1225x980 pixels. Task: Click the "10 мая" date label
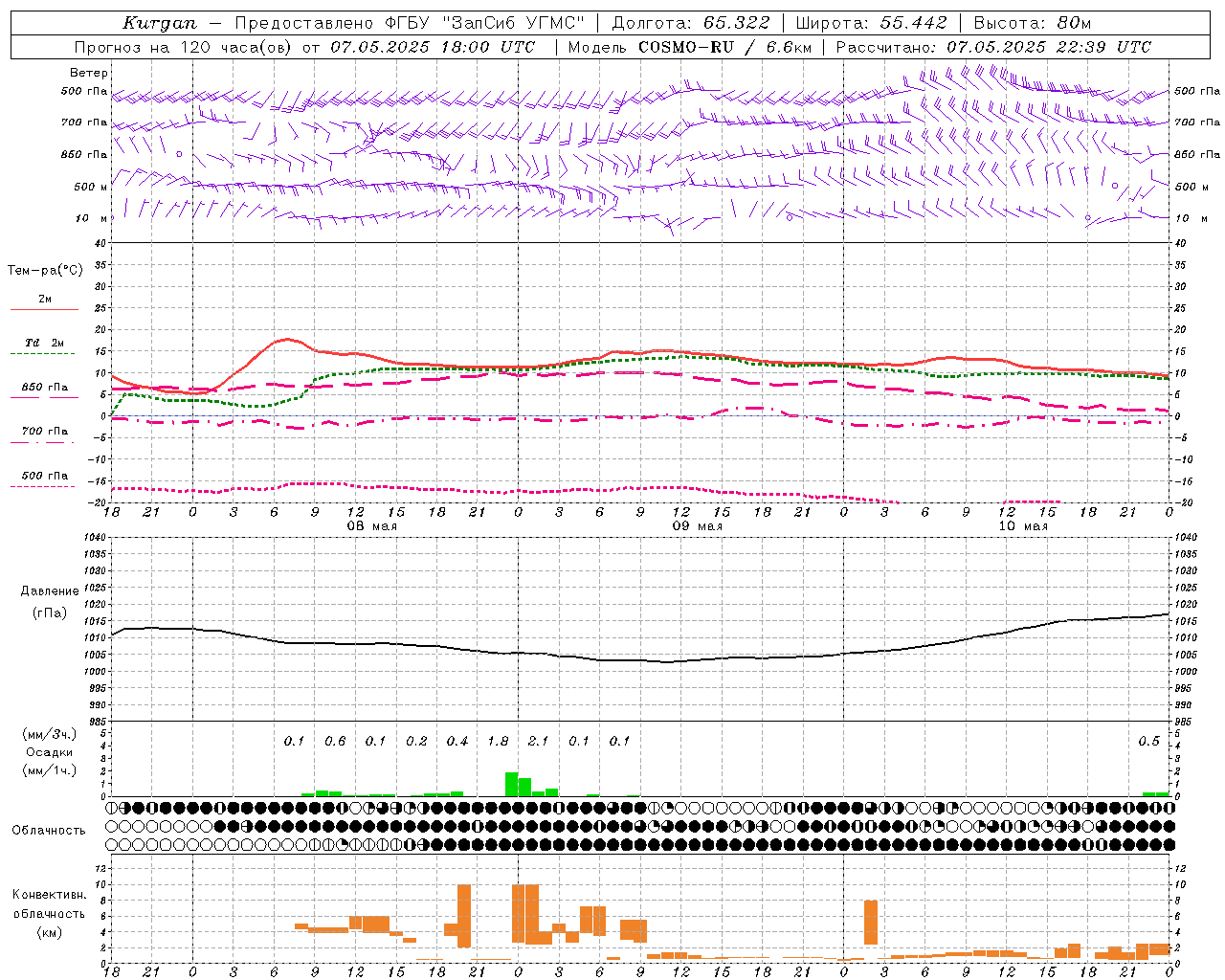click(1022, 526)
